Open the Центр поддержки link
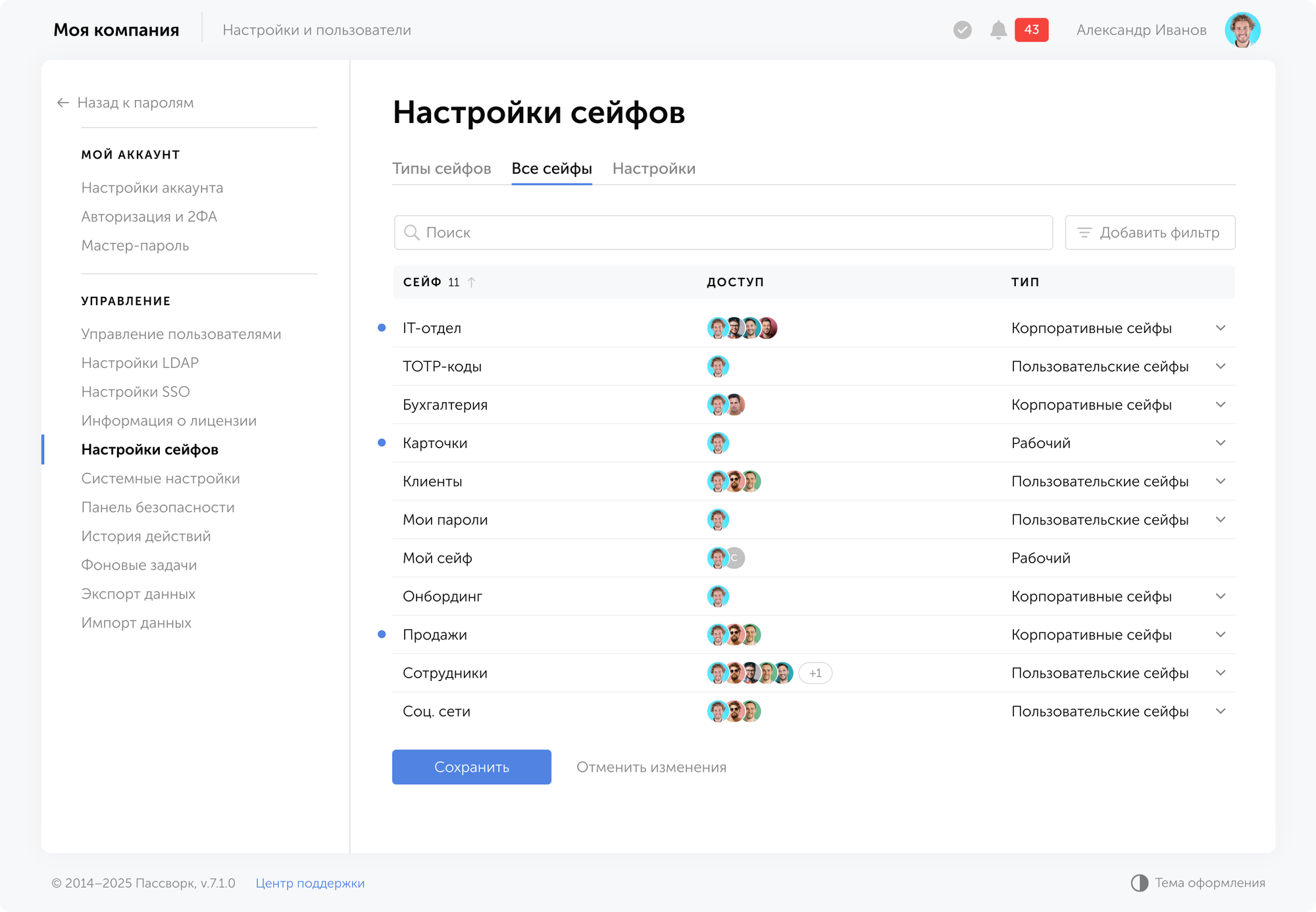Viewport: 1316px width, 912px height. pos(310,883)
